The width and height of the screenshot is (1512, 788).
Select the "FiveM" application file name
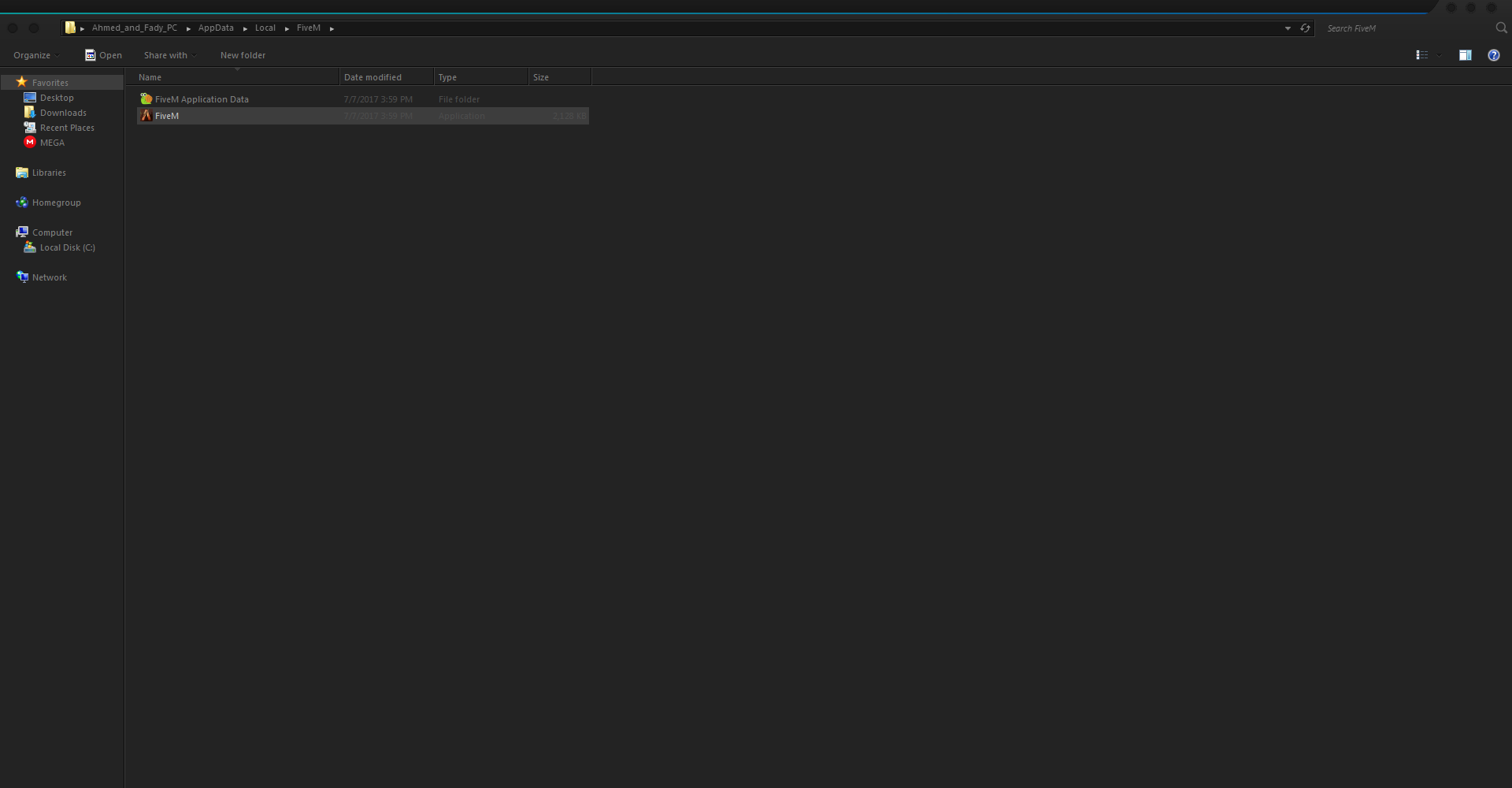pyautogui.click(x=167, y=116)
